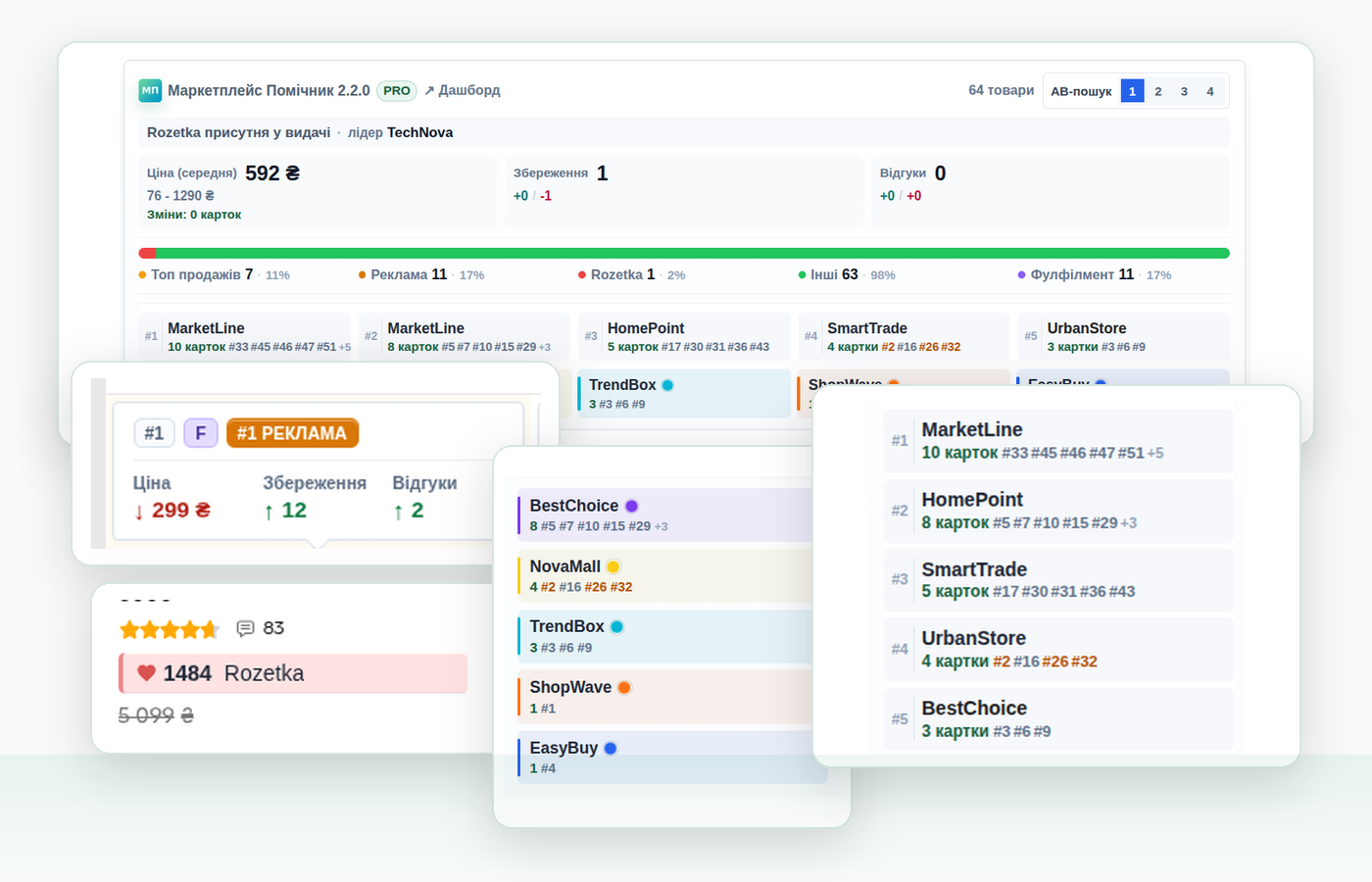1372x882 pixels.
Task: Click the Зміни: 0 карток text
Action: click(194, 215)
